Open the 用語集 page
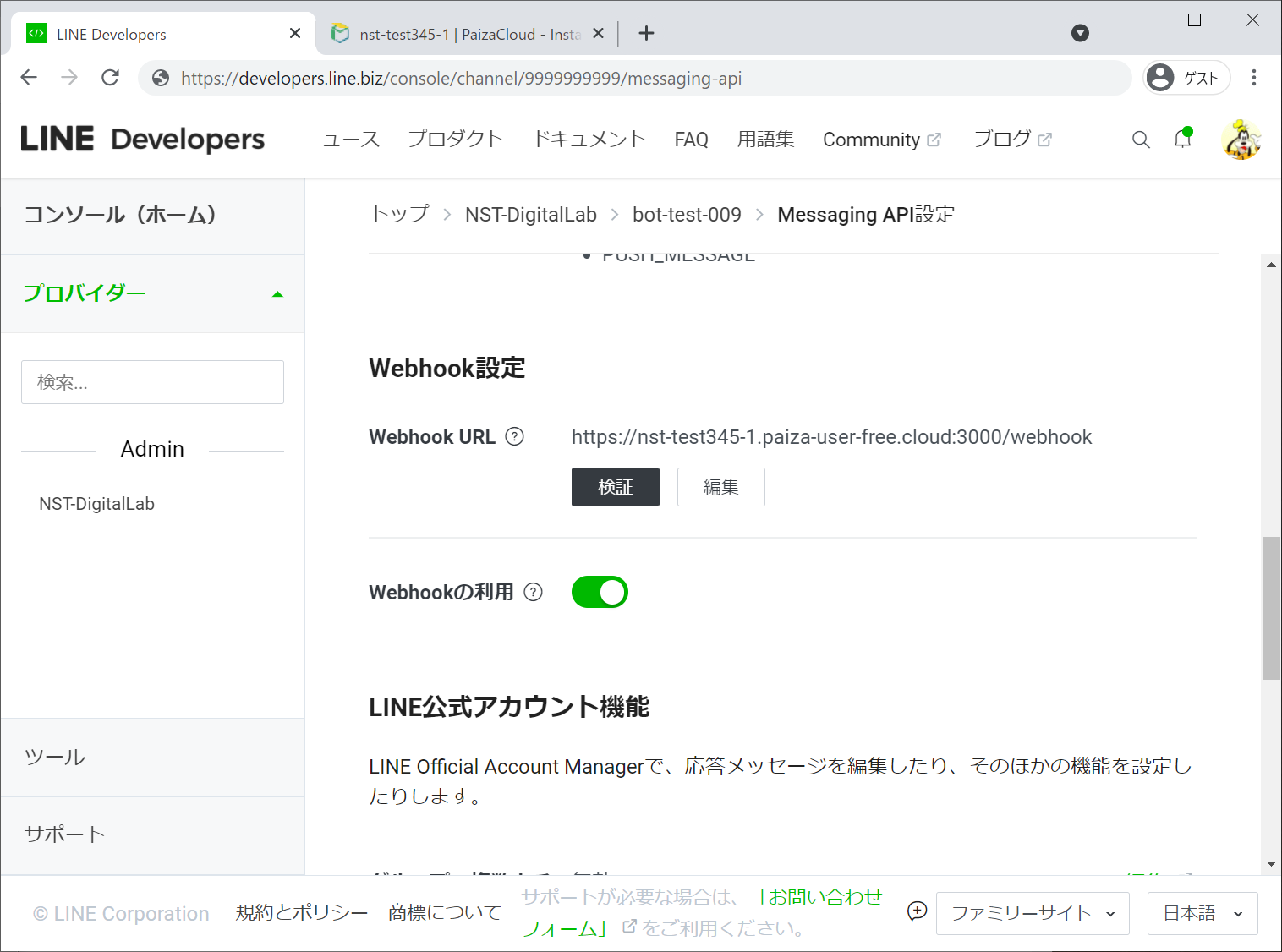Image resolution: width=1282 pixels, height=952 pixels. coord(765,140)
